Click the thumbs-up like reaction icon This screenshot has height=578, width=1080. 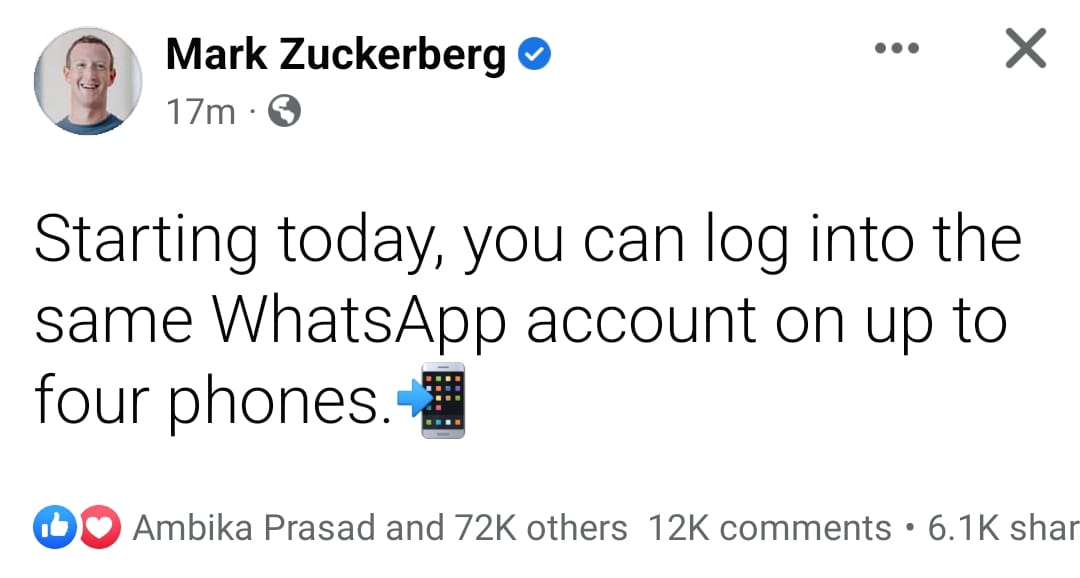click(57, 527)
